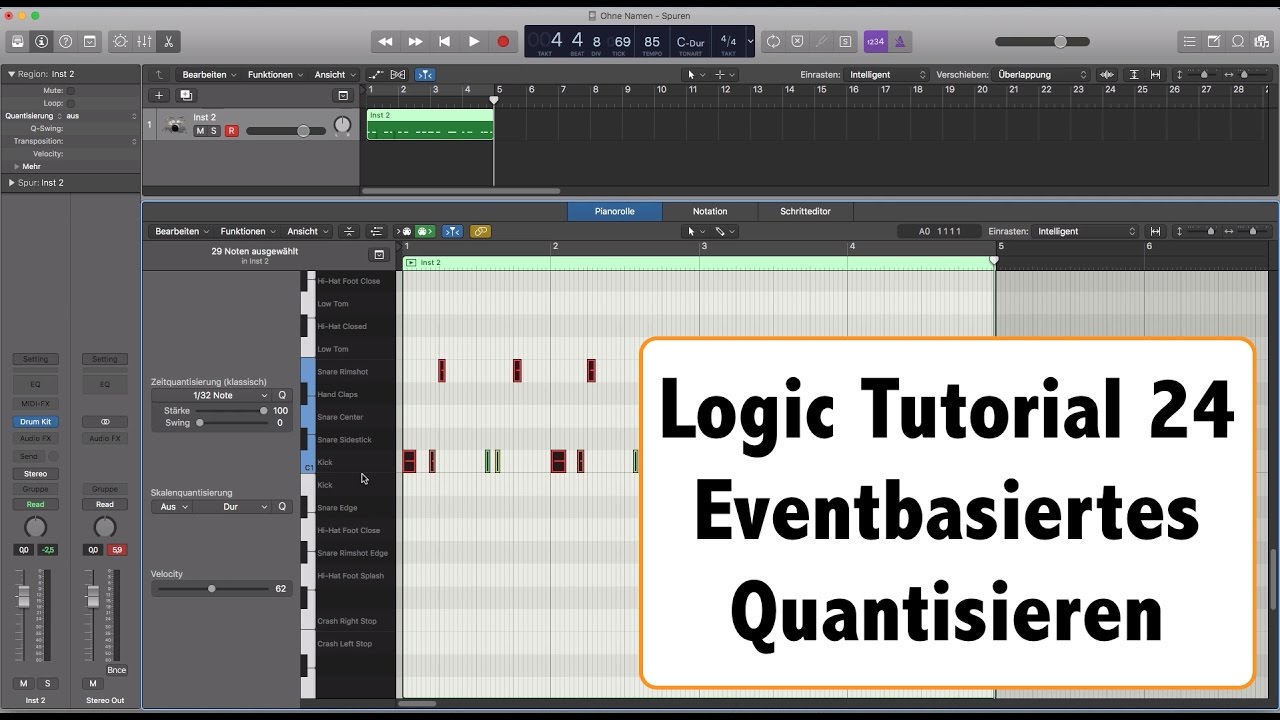Toggle Flex button in Tracks area
Viewport: 1280px width, 720px height.
pos(398,74)
